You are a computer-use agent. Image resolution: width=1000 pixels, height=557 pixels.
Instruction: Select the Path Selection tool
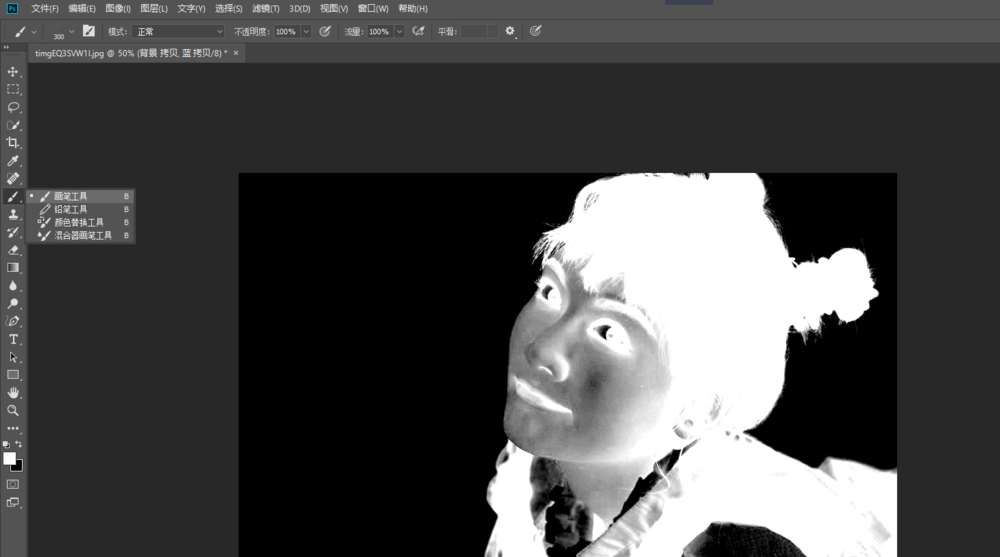pyautogui.click(x=13, y=357)
